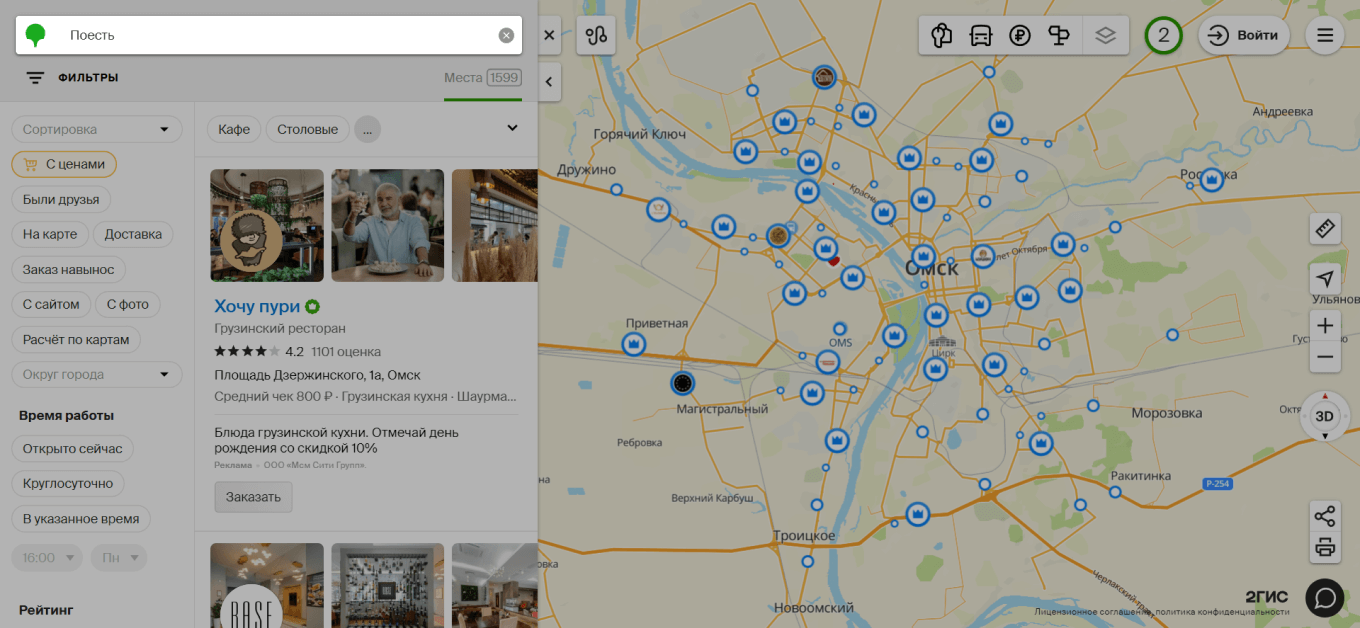Toggle the "Доставка" filter chip
The image size is (1360, 628).
click(x=133, y=234)
